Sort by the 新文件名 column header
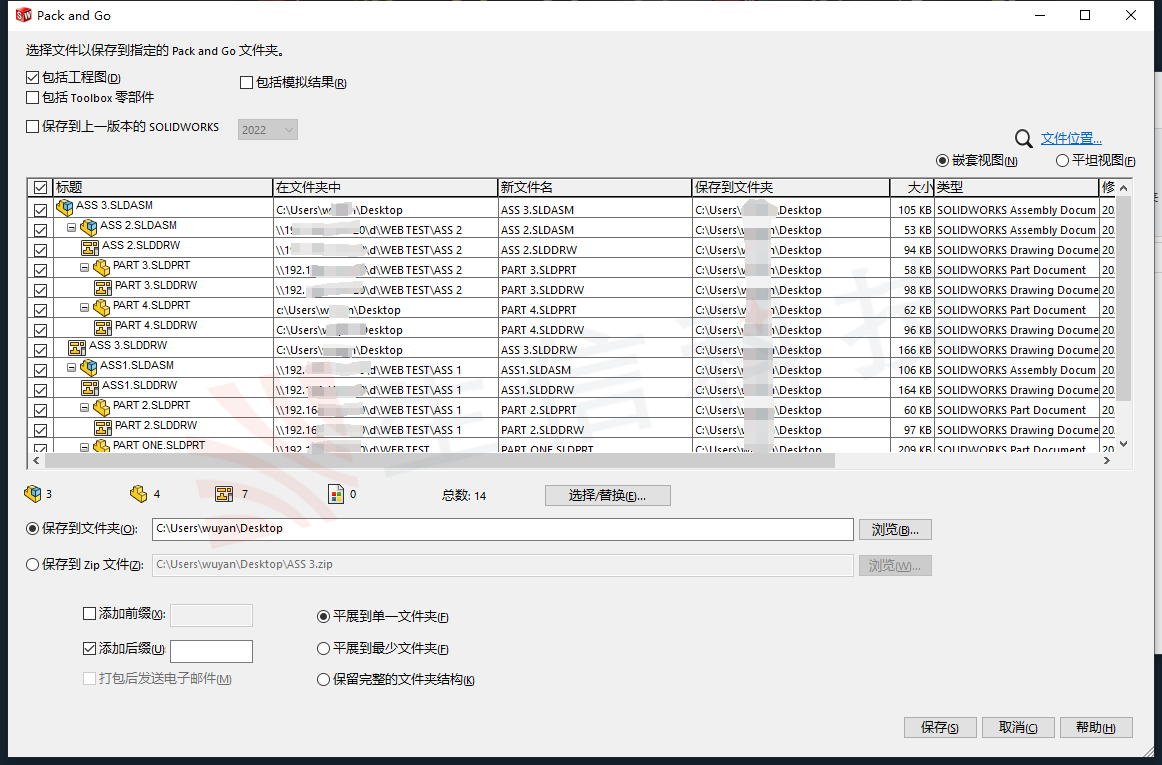The image size is (1162, 765). tap(594, 187)
